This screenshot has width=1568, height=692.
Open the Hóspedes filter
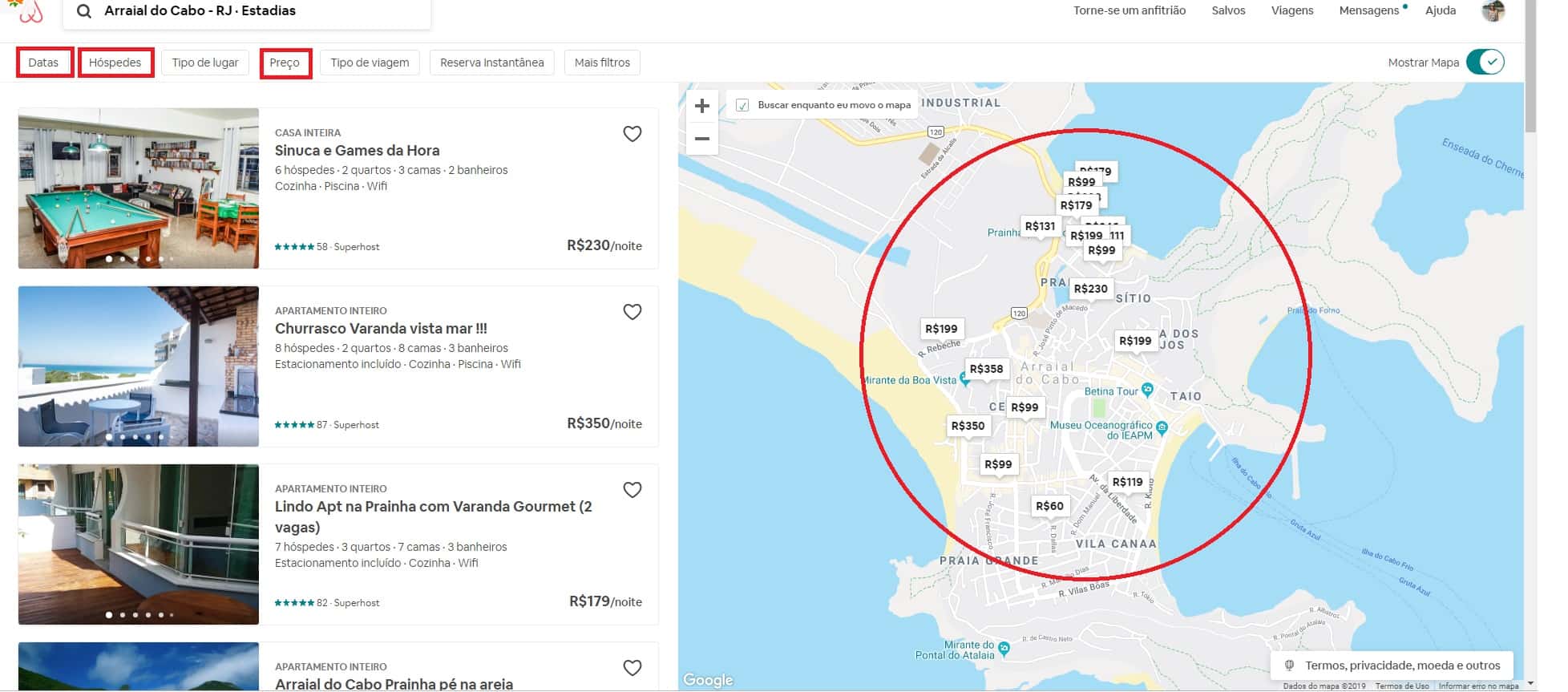click(x=115, y=63)
